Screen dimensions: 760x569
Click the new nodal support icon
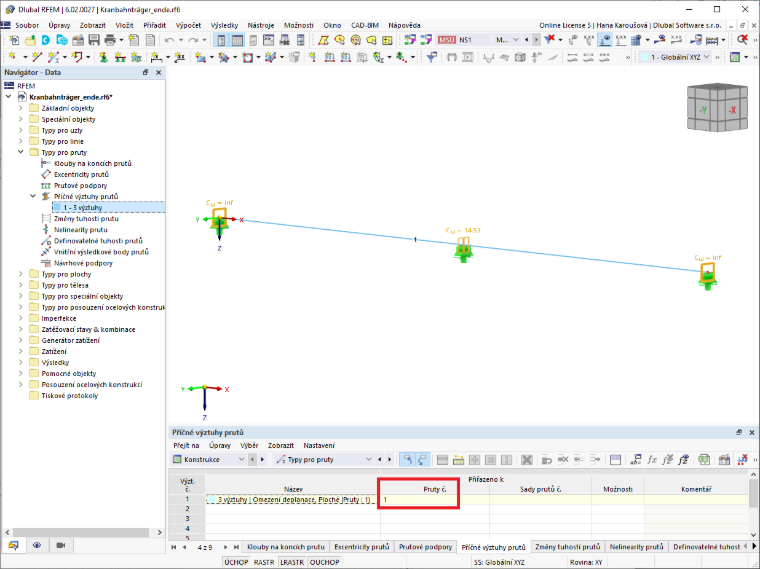tap(103, 57)
